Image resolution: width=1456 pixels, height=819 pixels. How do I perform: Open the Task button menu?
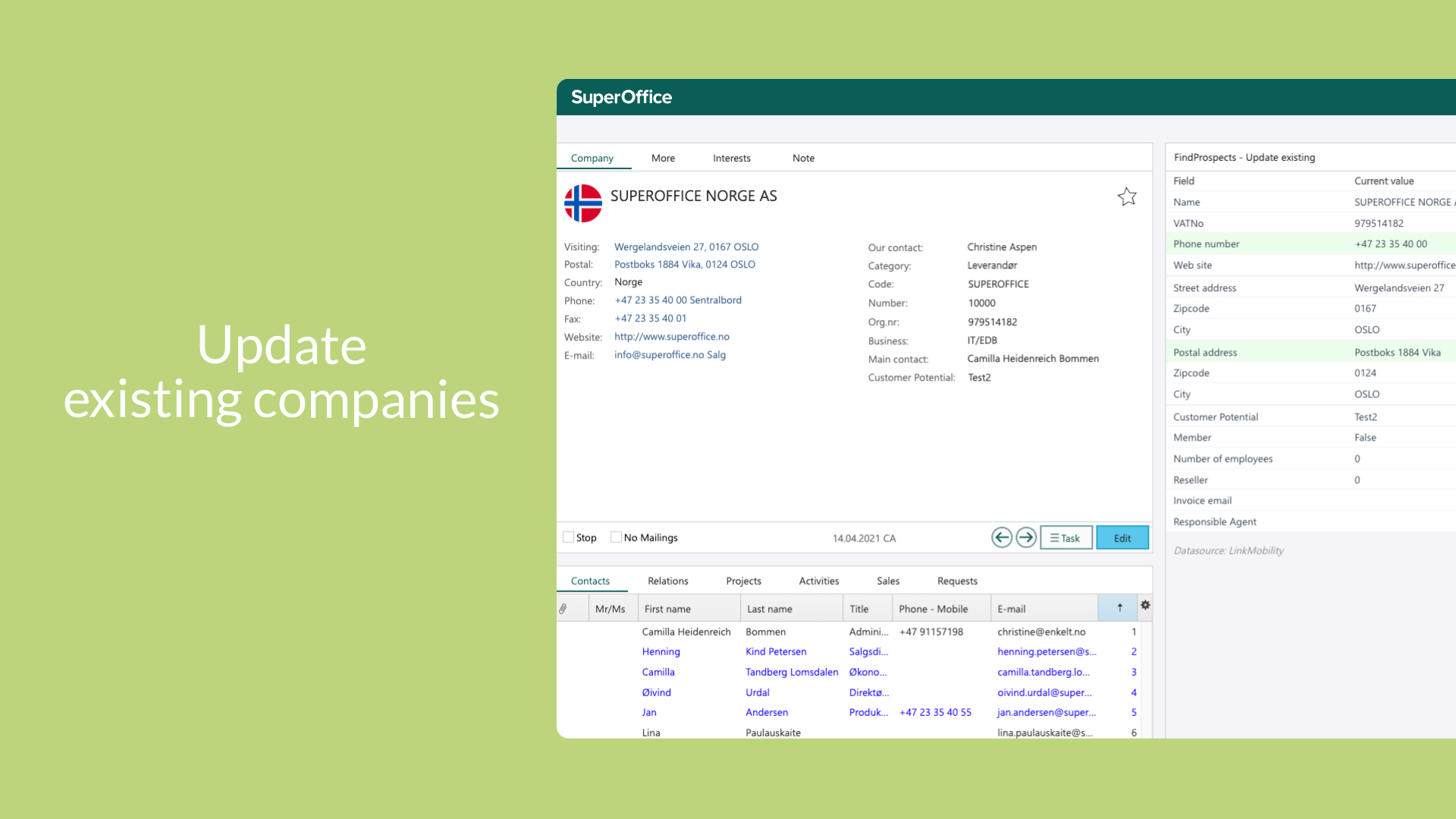point(1065,538)
